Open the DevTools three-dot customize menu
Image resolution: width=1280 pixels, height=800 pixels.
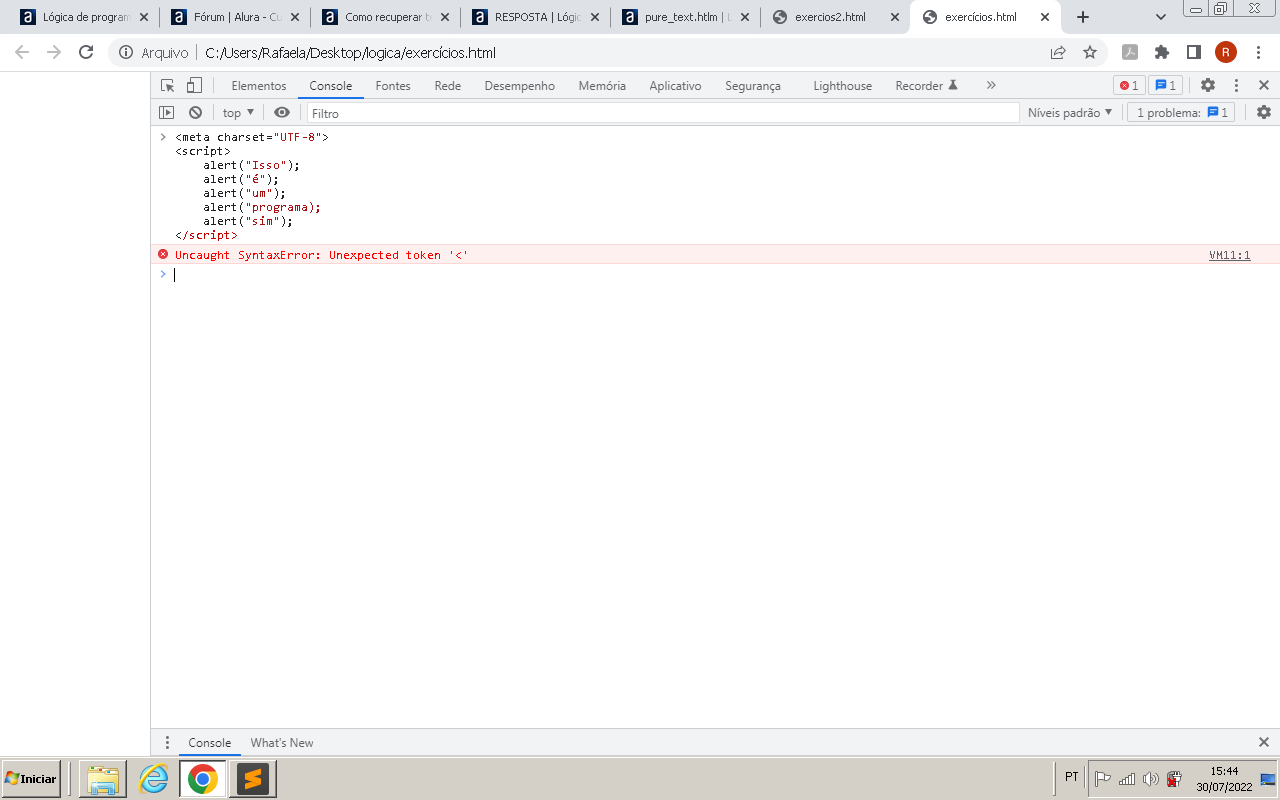[x=1236, y=86]
